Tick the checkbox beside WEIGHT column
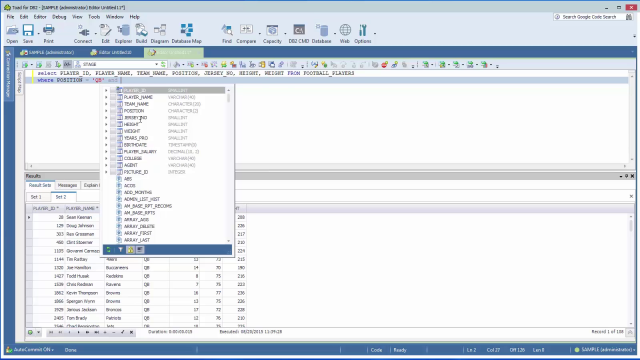This screenshot has width=640, height=360. (x=113, y=131)
